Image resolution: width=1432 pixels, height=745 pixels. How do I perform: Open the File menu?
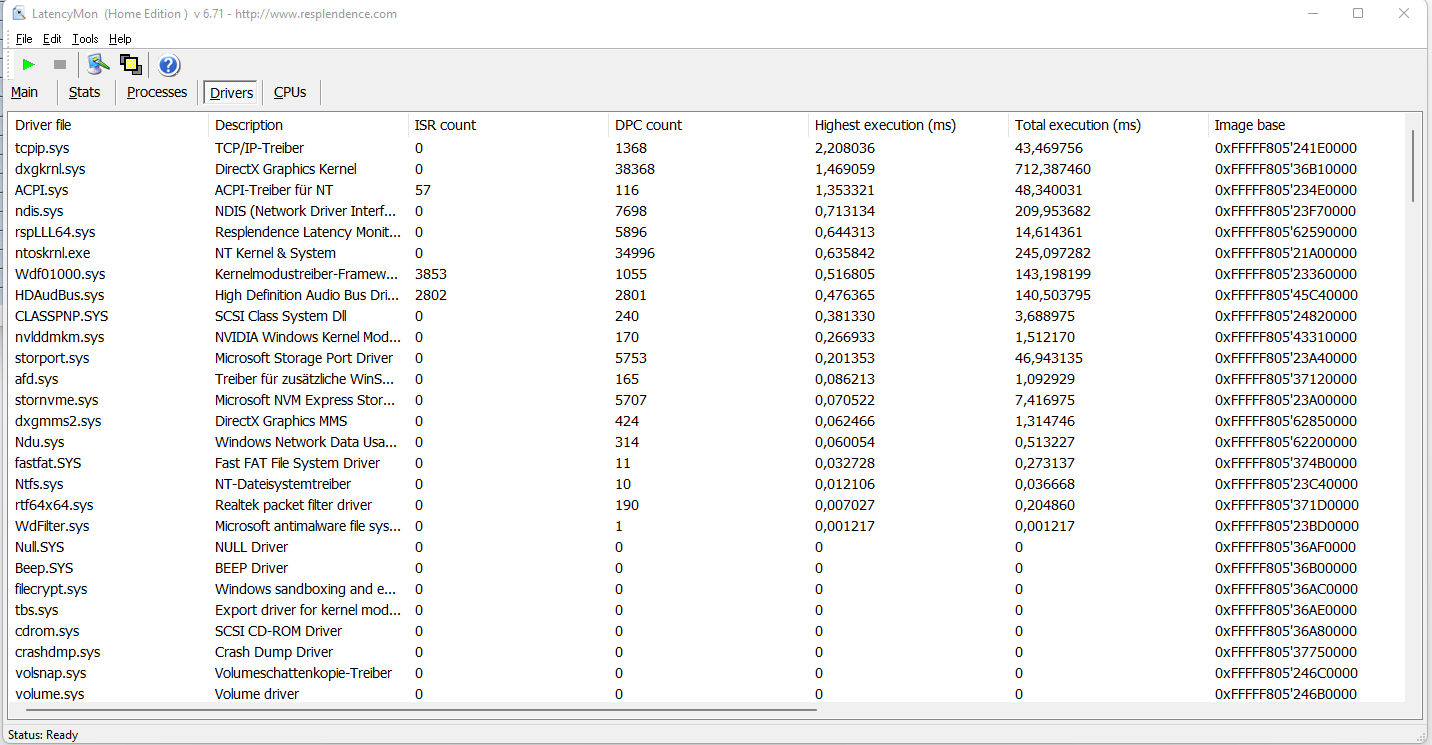tap(24, 39)
